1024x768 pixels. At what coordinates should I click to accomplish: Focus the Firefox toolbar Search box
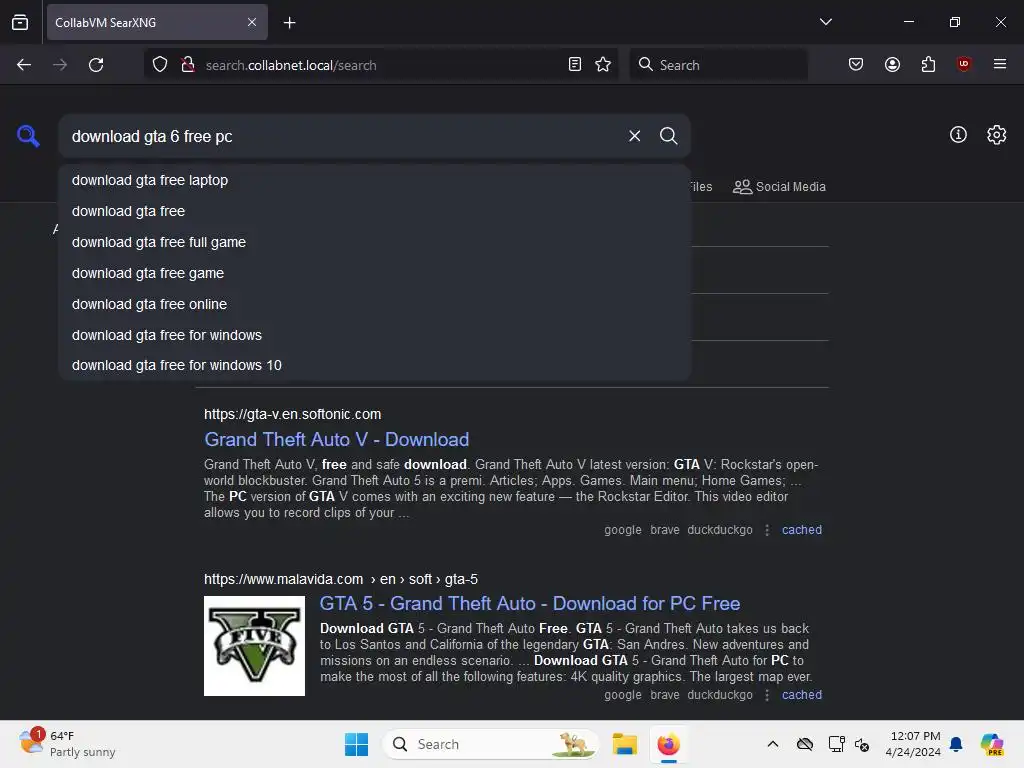coord(718,65)
